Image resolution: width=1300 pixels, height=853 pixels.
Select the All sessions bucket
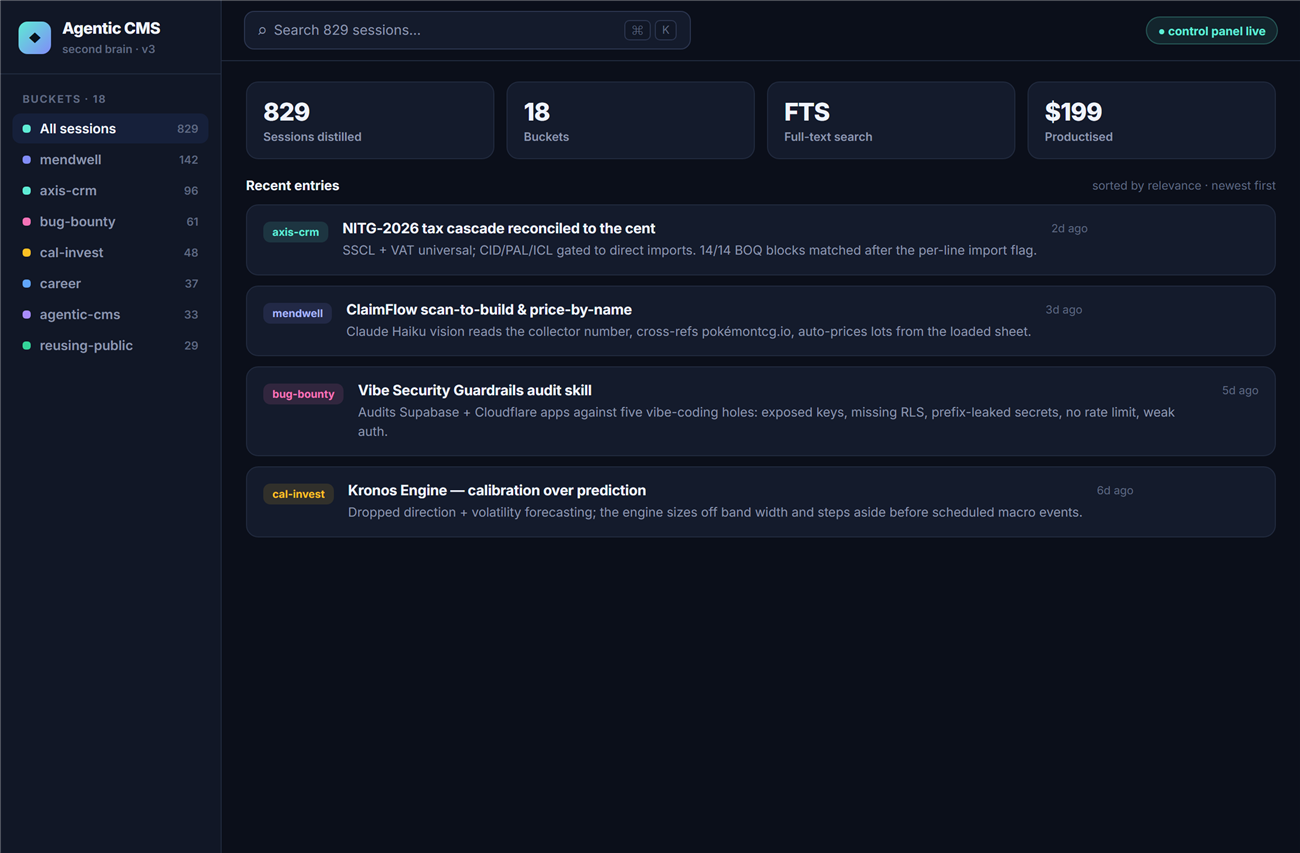tap(110, 129)
